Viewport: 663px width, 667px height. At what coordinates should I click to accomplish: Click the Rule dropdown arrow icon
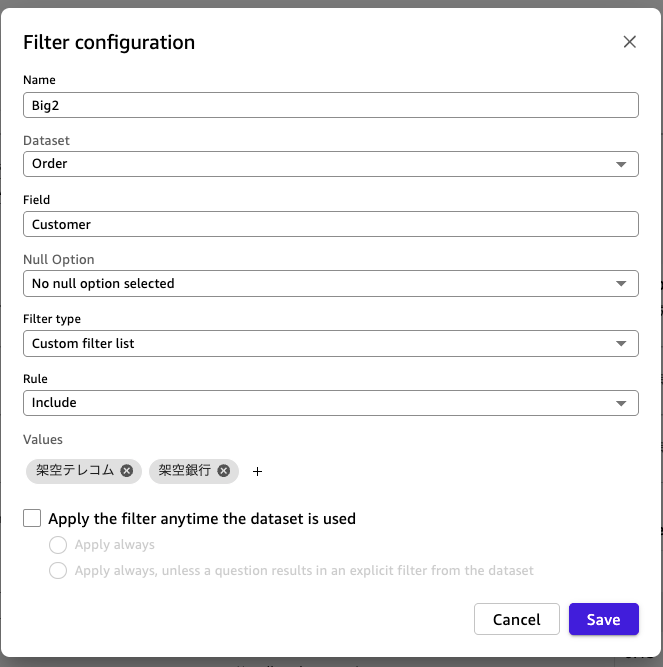(x=621, y=403)
